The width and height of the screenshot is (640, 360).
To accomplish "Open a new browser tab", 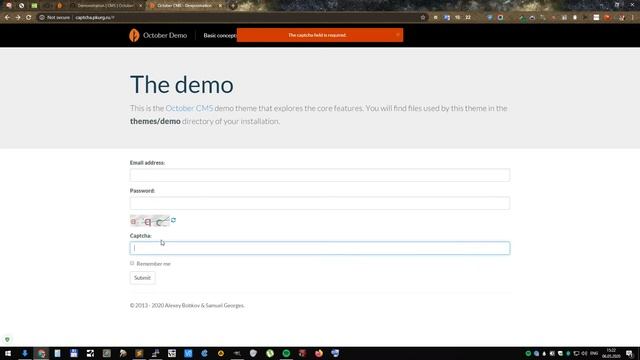I will click(233, 6).
